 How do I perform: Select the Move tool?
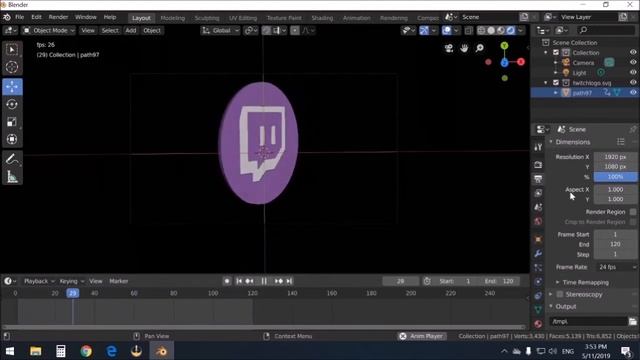point(12,87)
